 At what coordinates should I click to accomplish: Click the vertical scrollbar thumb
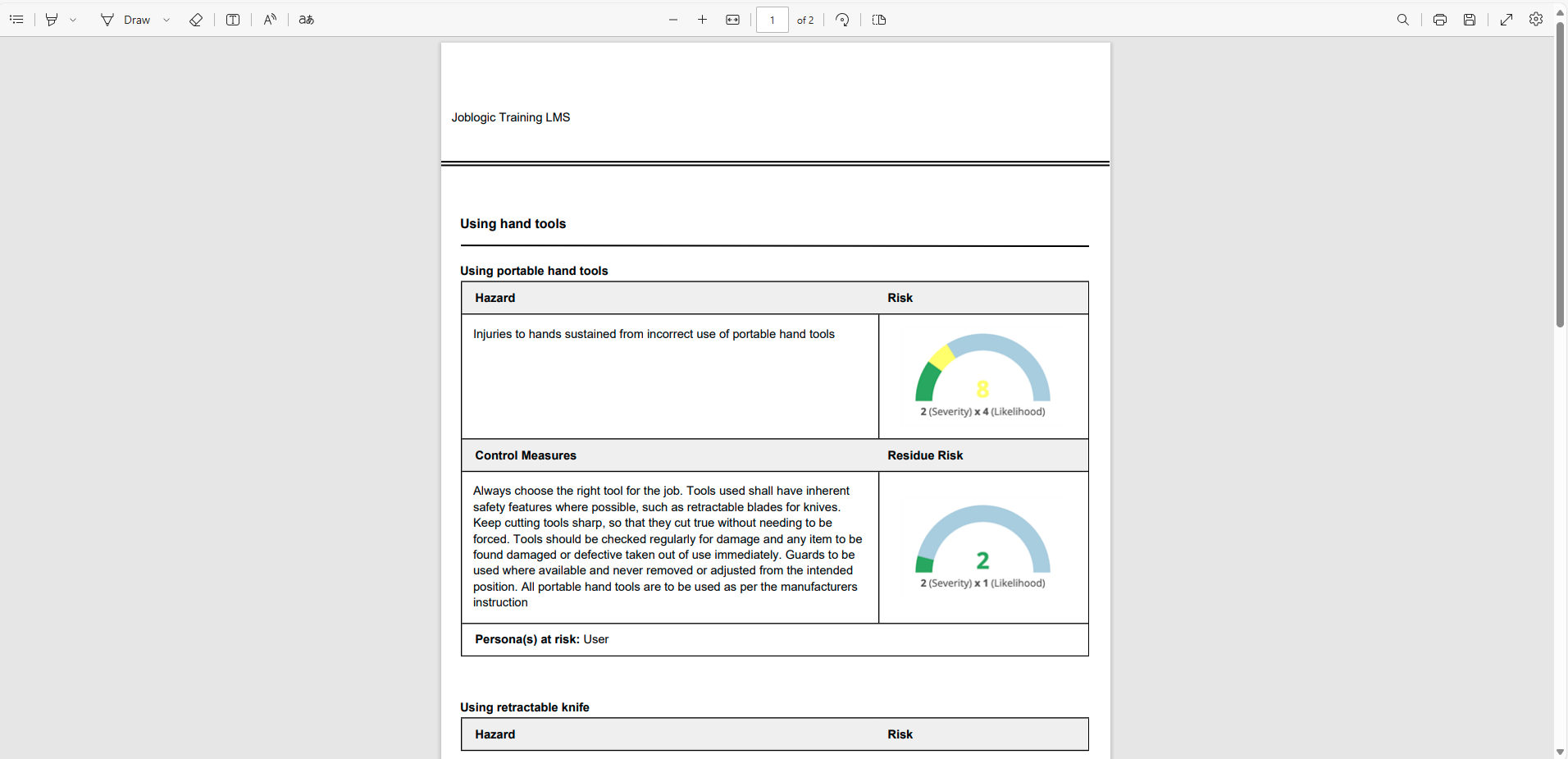(1561, 174)
